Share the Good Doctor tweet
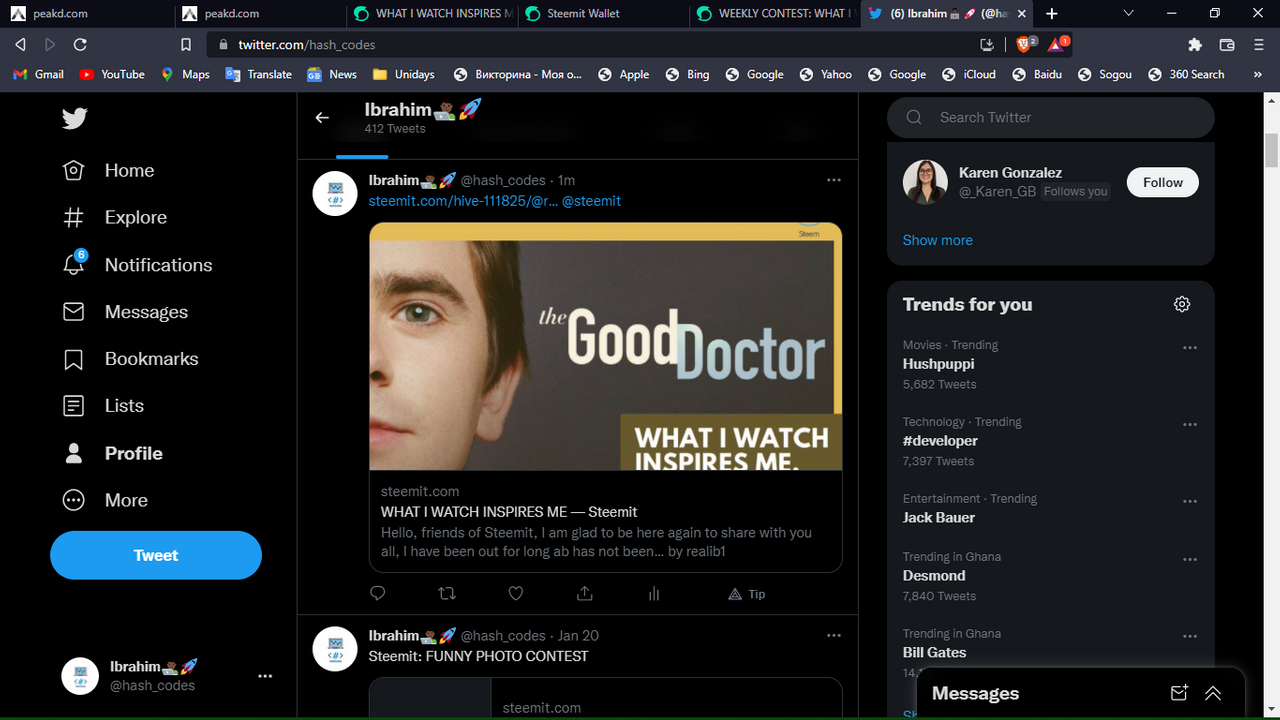This screenshot has width=1280, height=720. pyautogui.click(x=585, y=593)
